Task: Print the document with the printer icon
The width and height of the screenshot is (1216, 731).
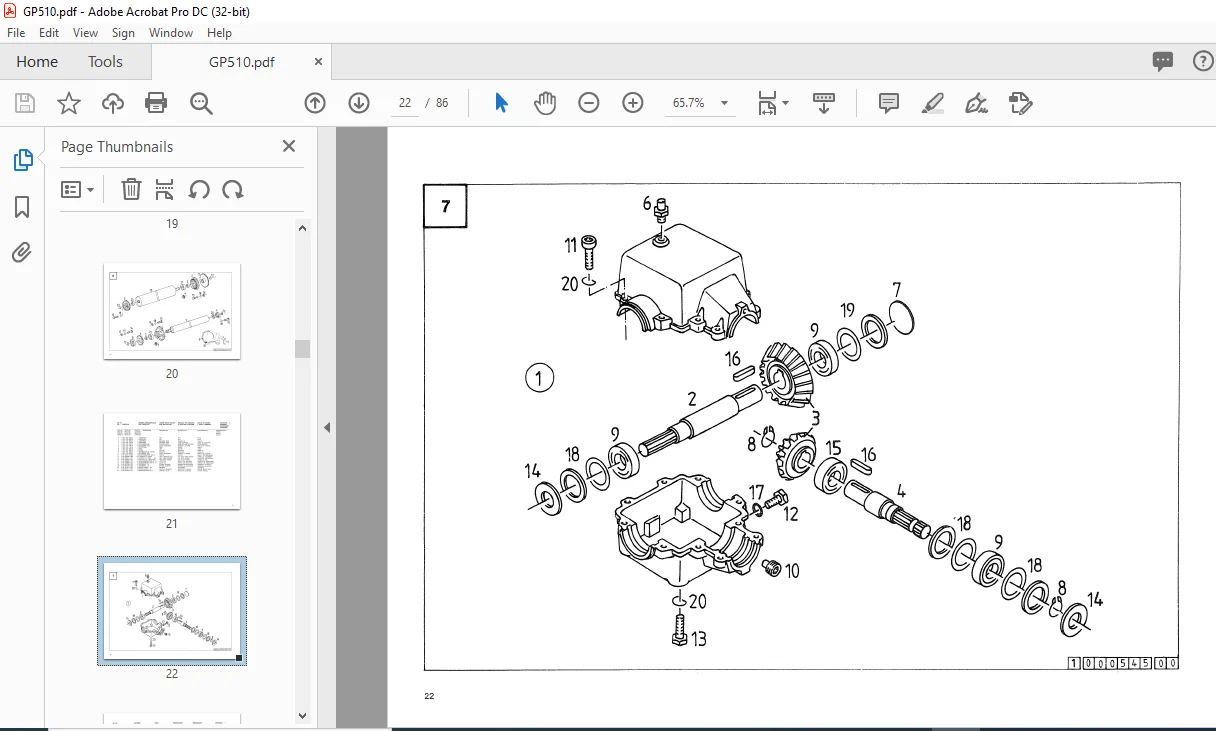Action: 156,103
